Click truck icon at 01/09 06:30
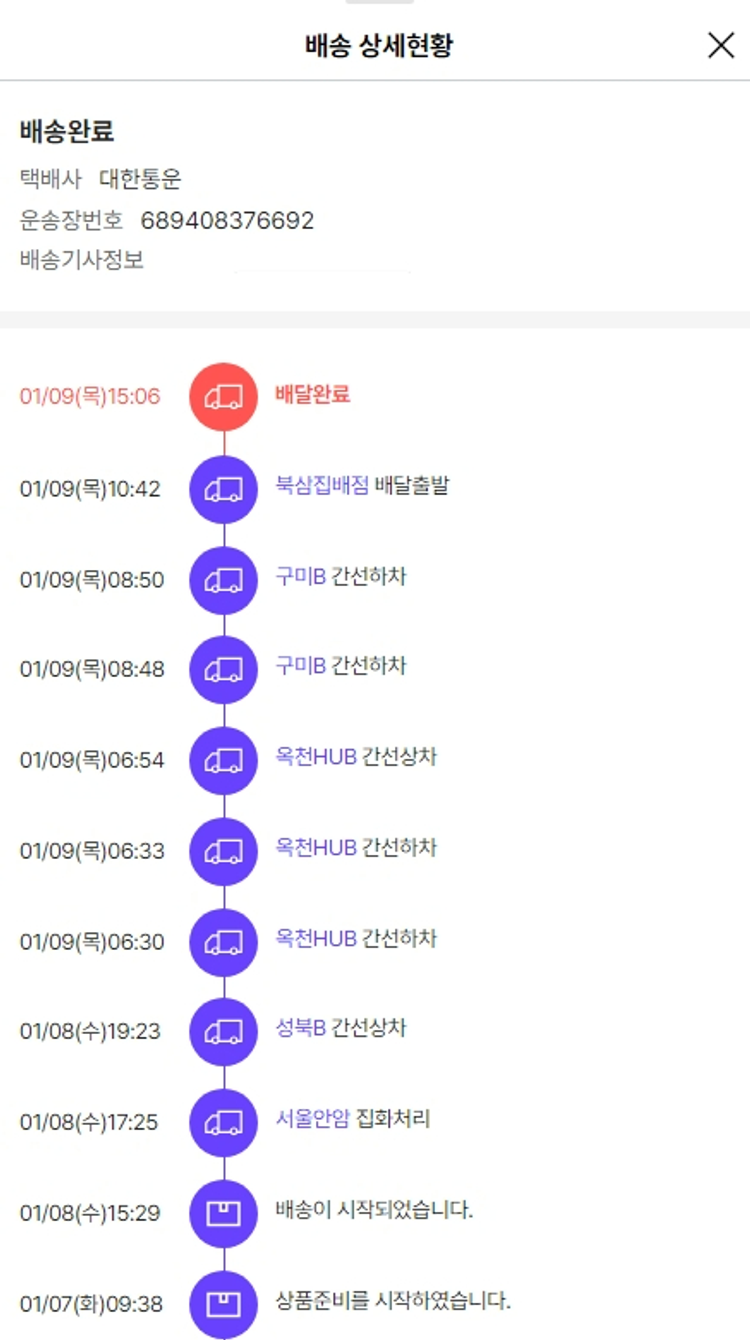Image resolution: width=750 pixels, height=1340 pixels. [224, 942]
